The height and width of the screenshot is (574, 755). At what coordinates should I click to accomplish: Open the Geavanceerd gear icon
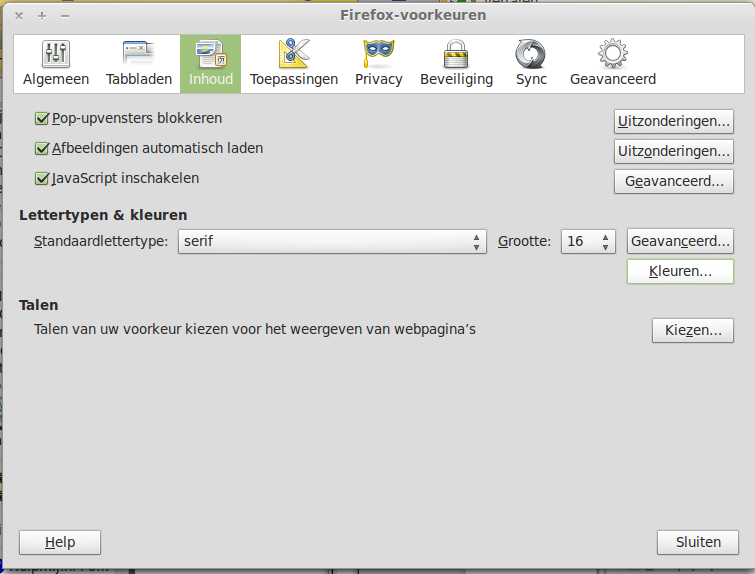pos(612,53)
